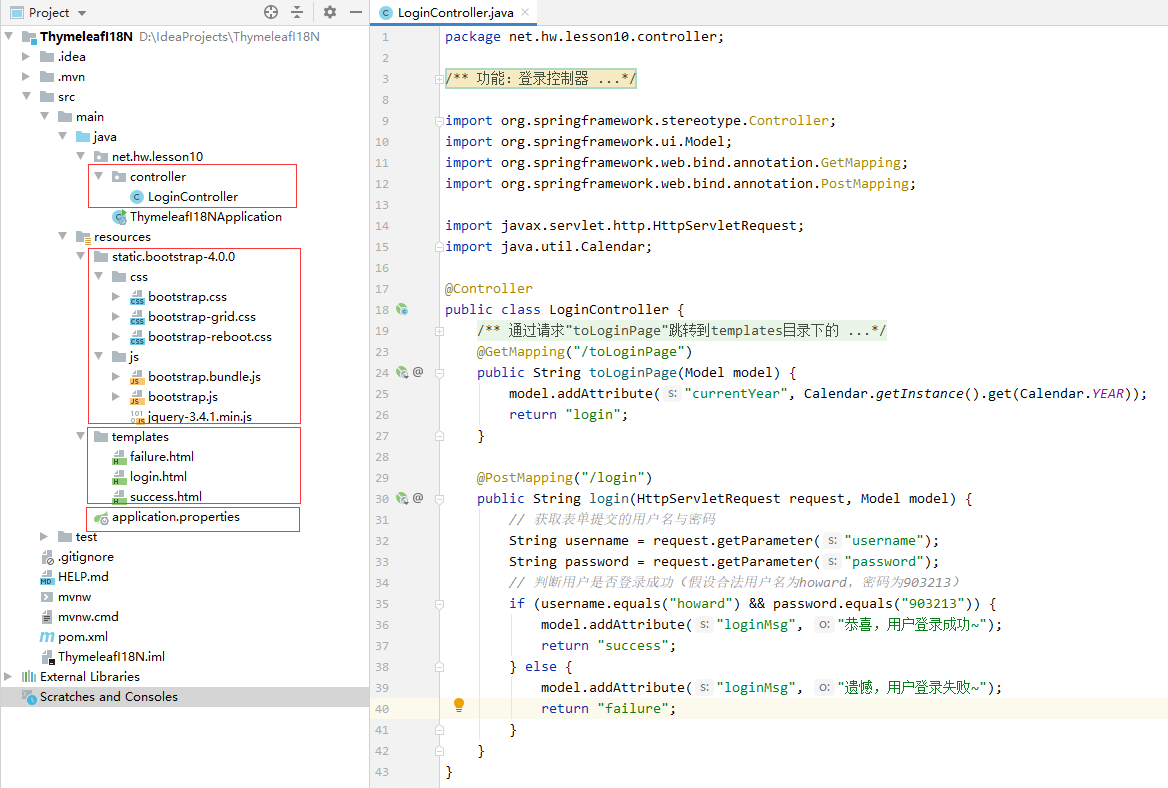This screenshot has height=788, width=1168.
Task: Collapse the java folder
Action: (63, 136)
